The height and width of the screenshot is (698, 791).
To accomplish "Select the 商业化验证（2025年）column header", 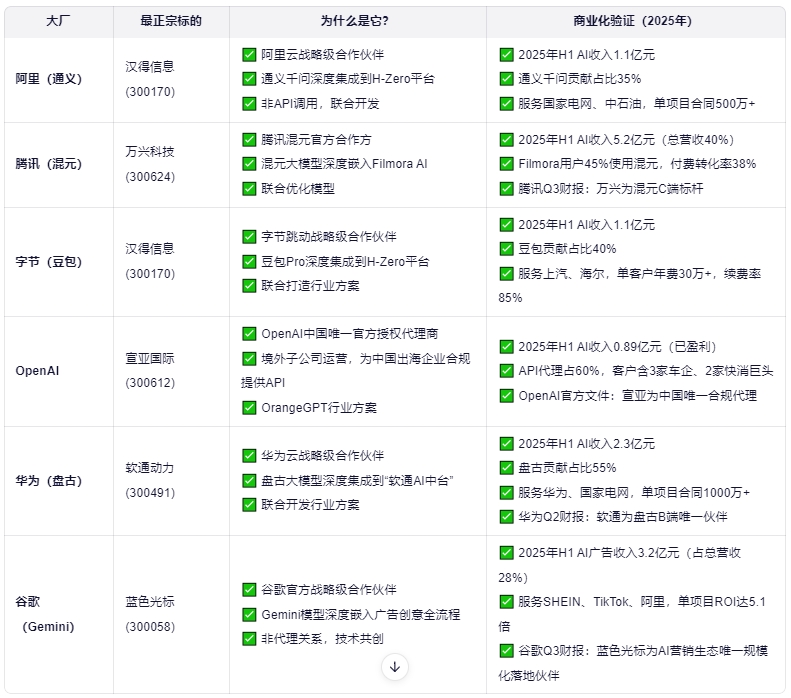I will click(x=632, y=21).
